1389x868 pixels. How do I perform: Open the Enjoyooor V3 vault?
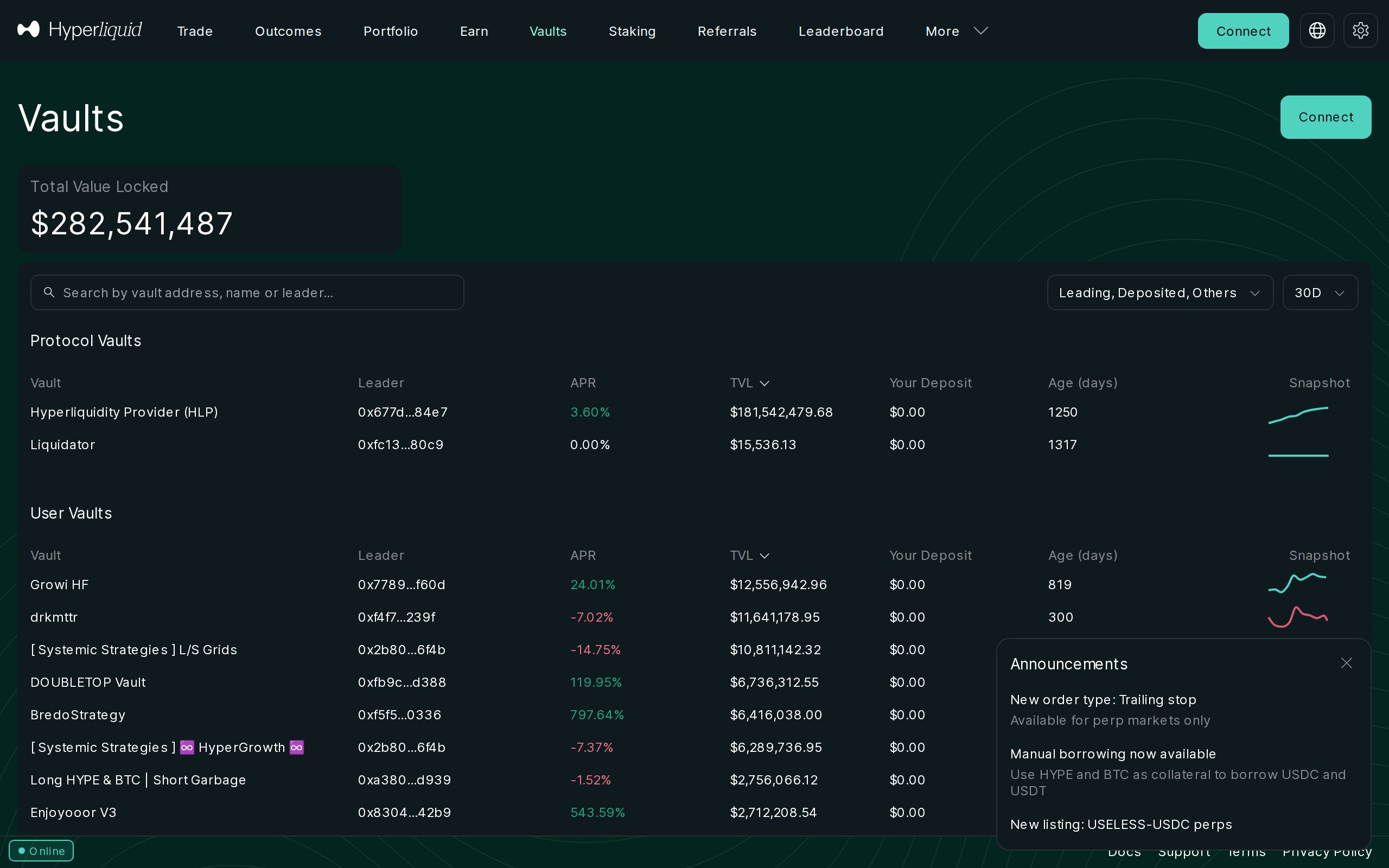pyautogui.click(x=73, y=812)
